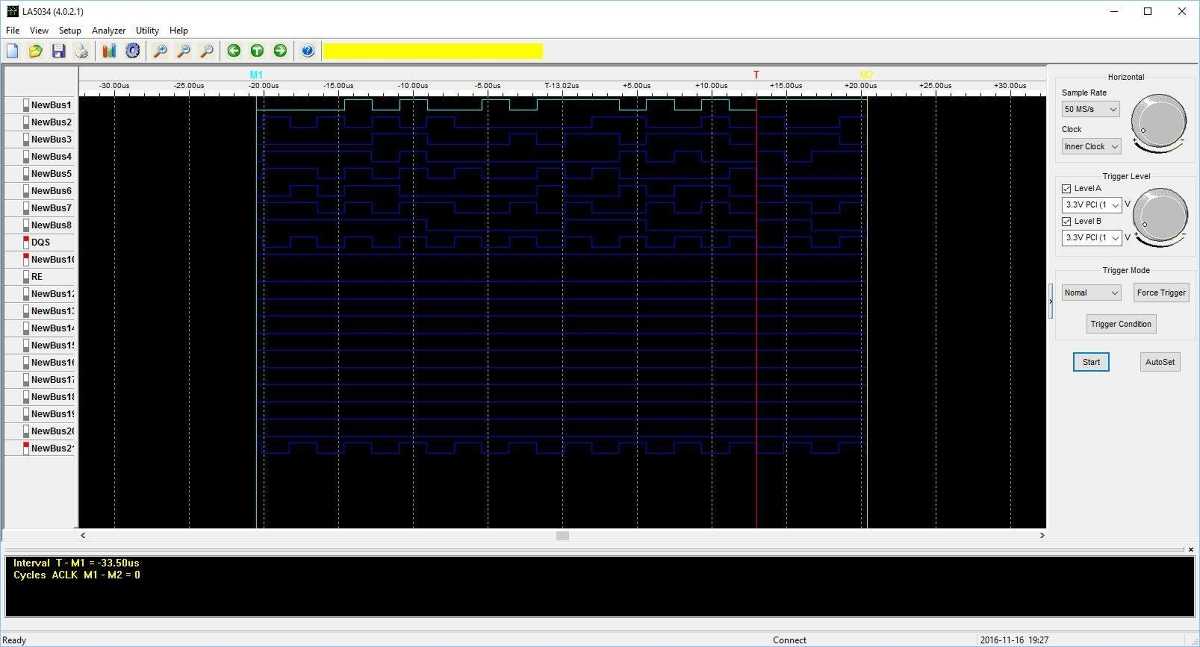Open the Sample Rate 50 MS/s dropdown

pos(1091,108)
